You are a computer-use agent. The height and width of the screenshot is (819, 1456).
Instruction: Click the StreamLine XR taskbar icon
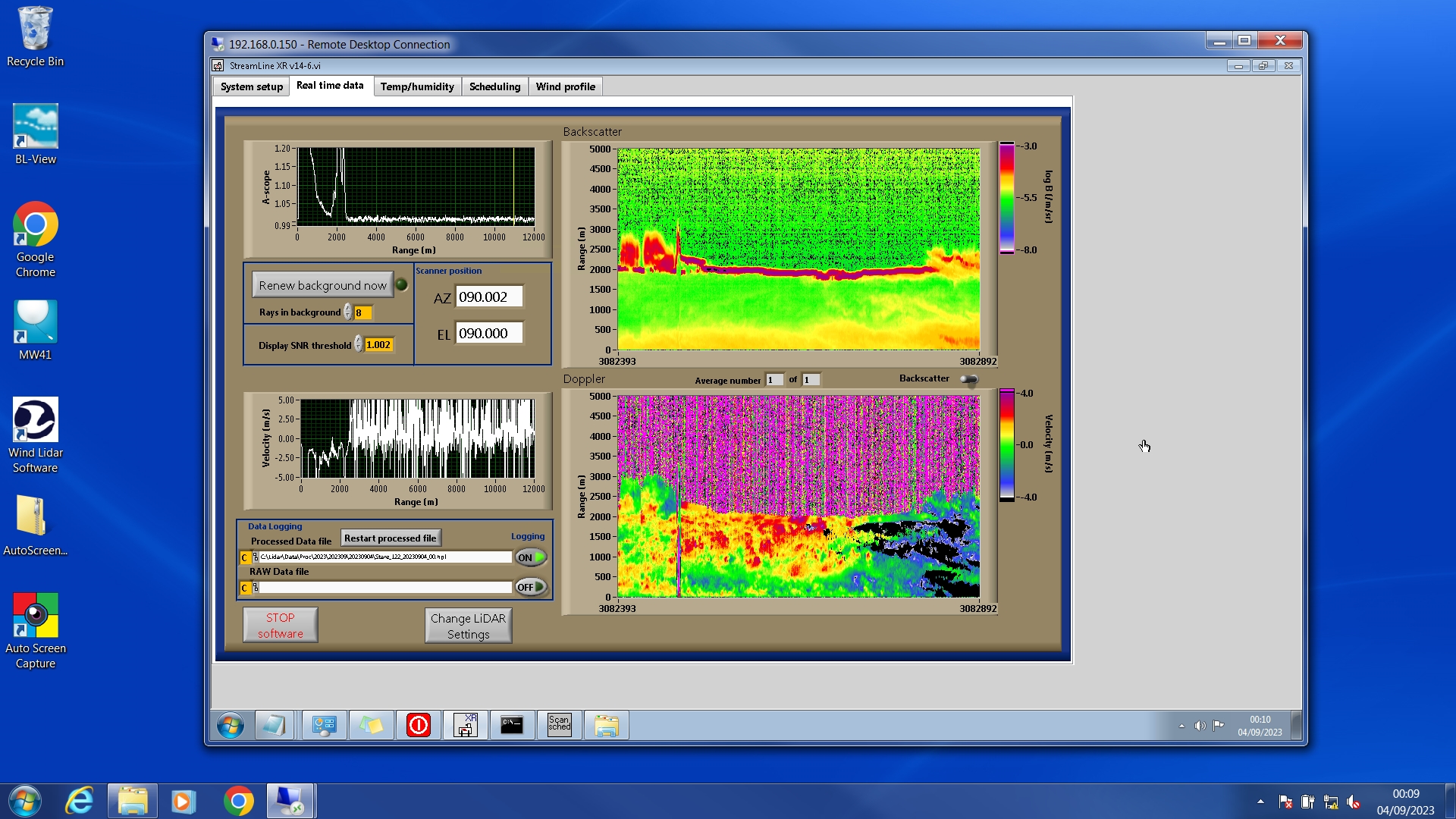pyautogui.click(x=465, y=725)
